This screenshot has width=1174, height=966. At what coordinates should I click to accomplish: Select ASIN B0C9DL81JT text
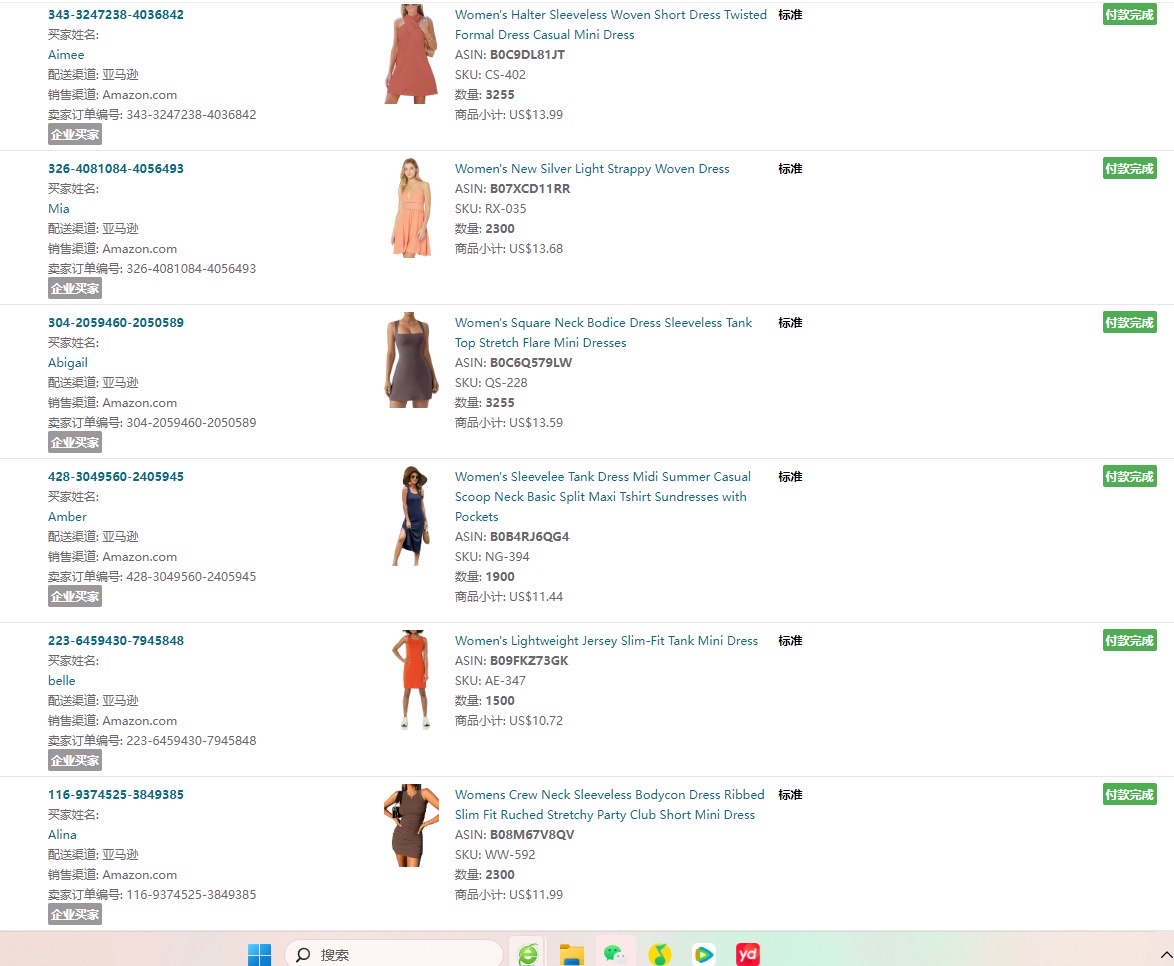pos(527,55)
